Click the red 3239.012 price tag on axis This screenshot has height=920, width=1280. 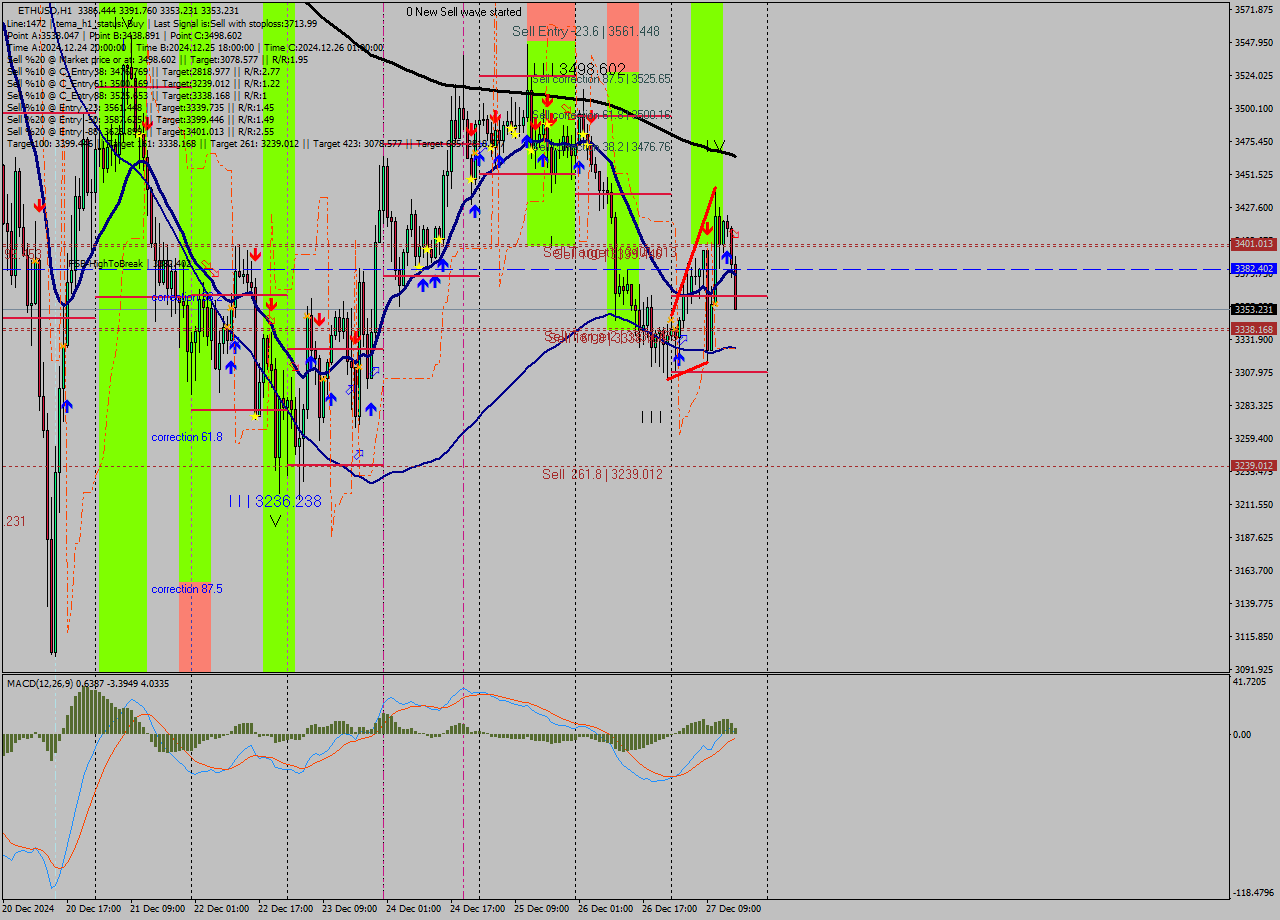pos(1253,465)
